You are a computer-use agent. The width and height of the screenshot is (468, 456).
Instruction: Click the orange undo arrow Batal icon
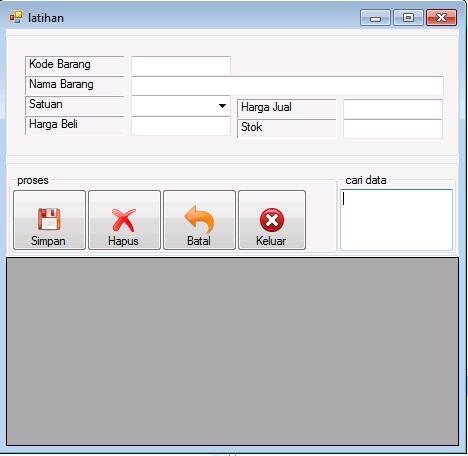(199, 219)
